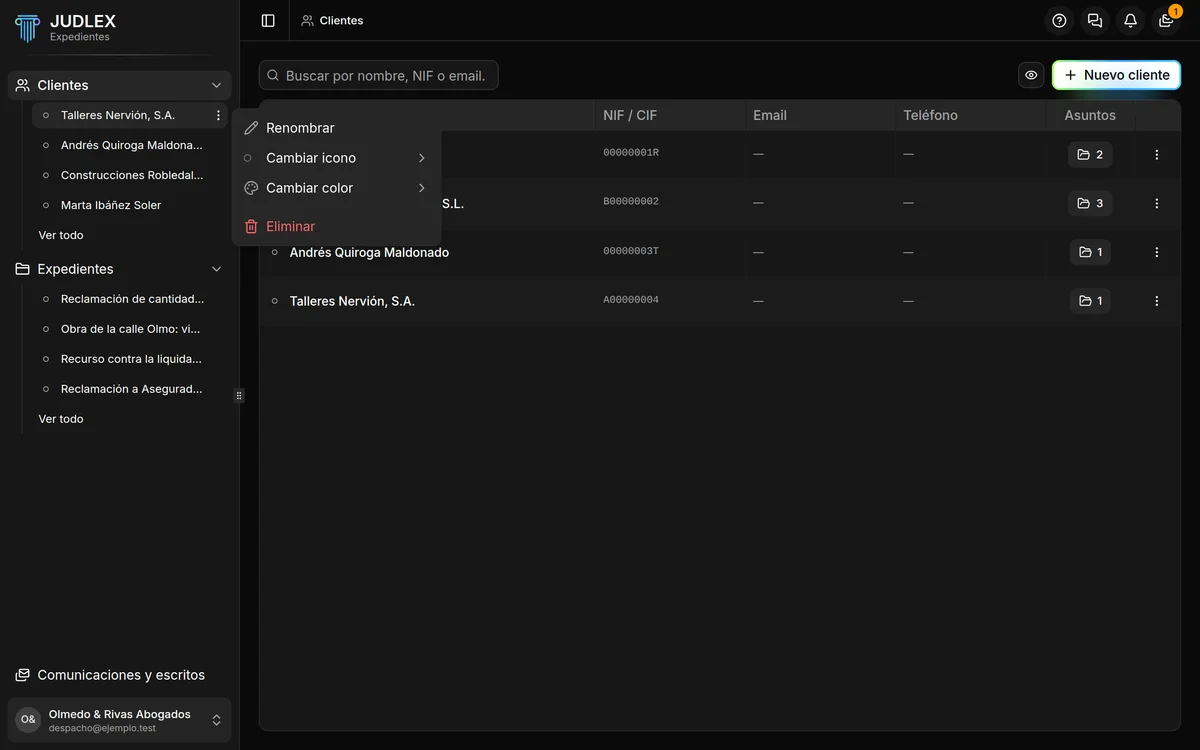Image resolution: width=1200 pixels, height=750 pixels.
Task: Open row options for NIF B00000002 client
Action: [x=1157, y=203]
